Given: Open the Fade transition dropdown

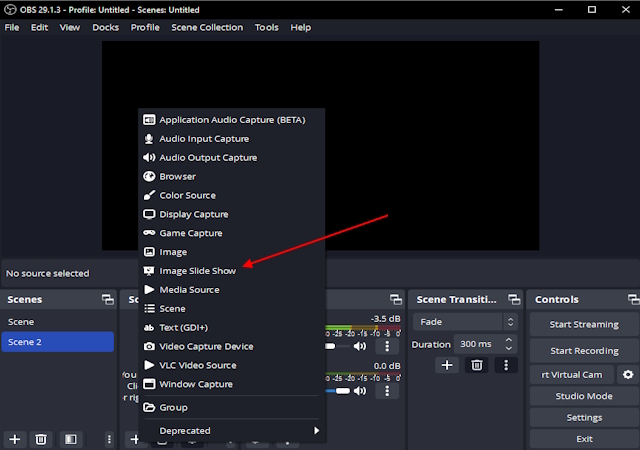Looking at the screenshot, I should pyautogui.click(x=465, y=322).
